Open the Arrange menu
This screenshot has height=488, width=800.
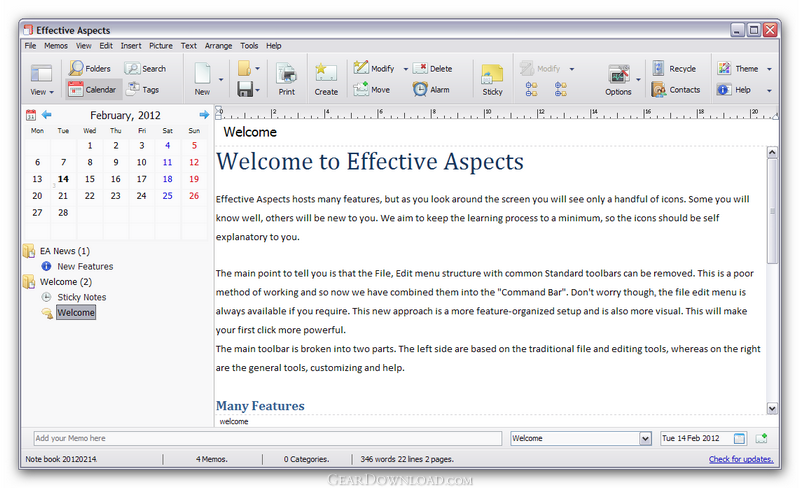click(218, 45)
